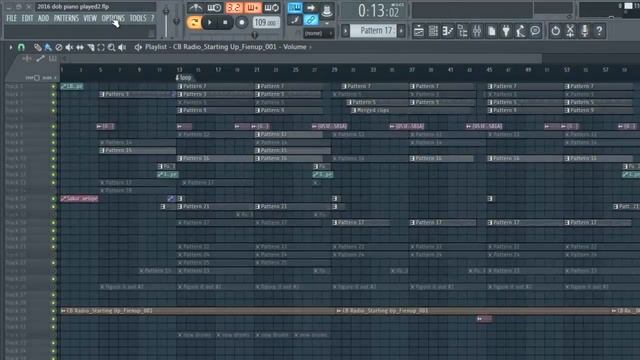Image resolution: width=640 pixels, height=360 pixels.
Task: Open the FILE menu
Action: [x=11, y=18]
